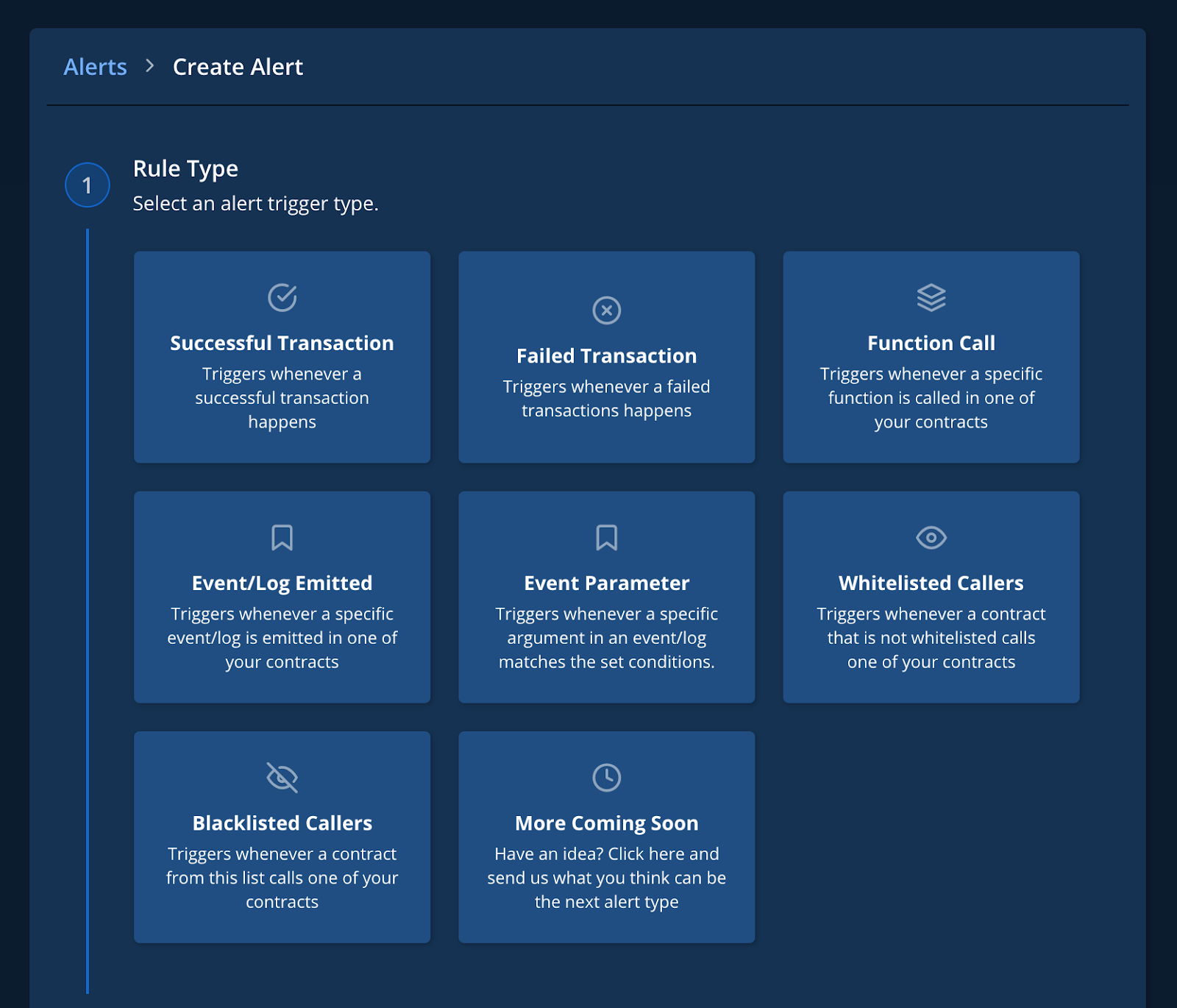
Task: Pick the "Function Call" title
Action: (x=931, y=343)
